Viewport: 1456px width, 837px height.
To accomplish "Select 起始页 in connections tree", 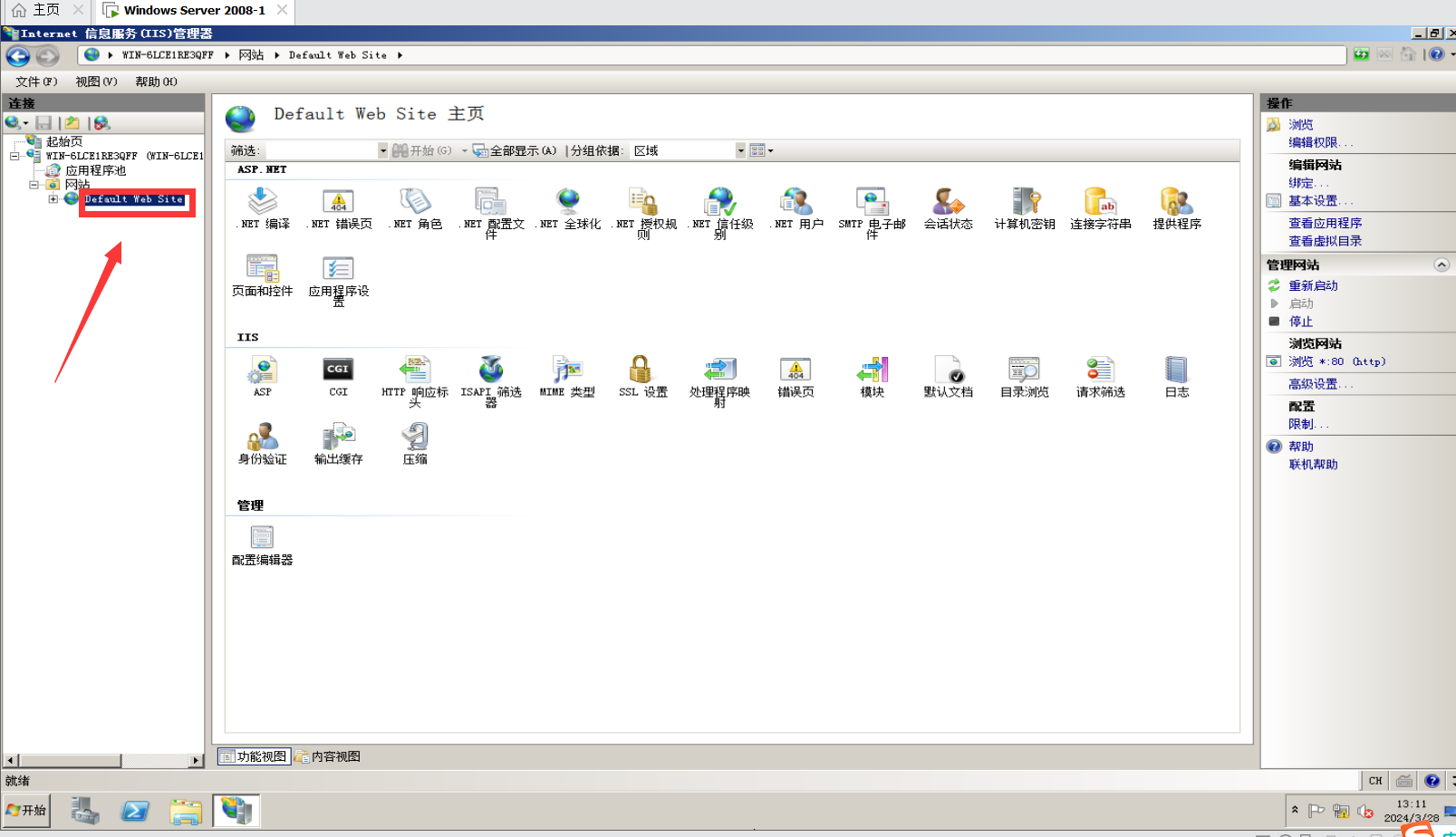I will (64, 141).
